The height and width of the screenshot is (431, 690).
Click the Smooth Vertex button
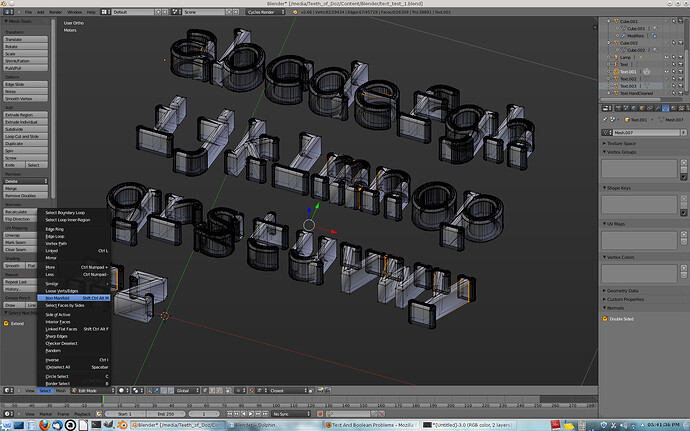coord(26,99)
